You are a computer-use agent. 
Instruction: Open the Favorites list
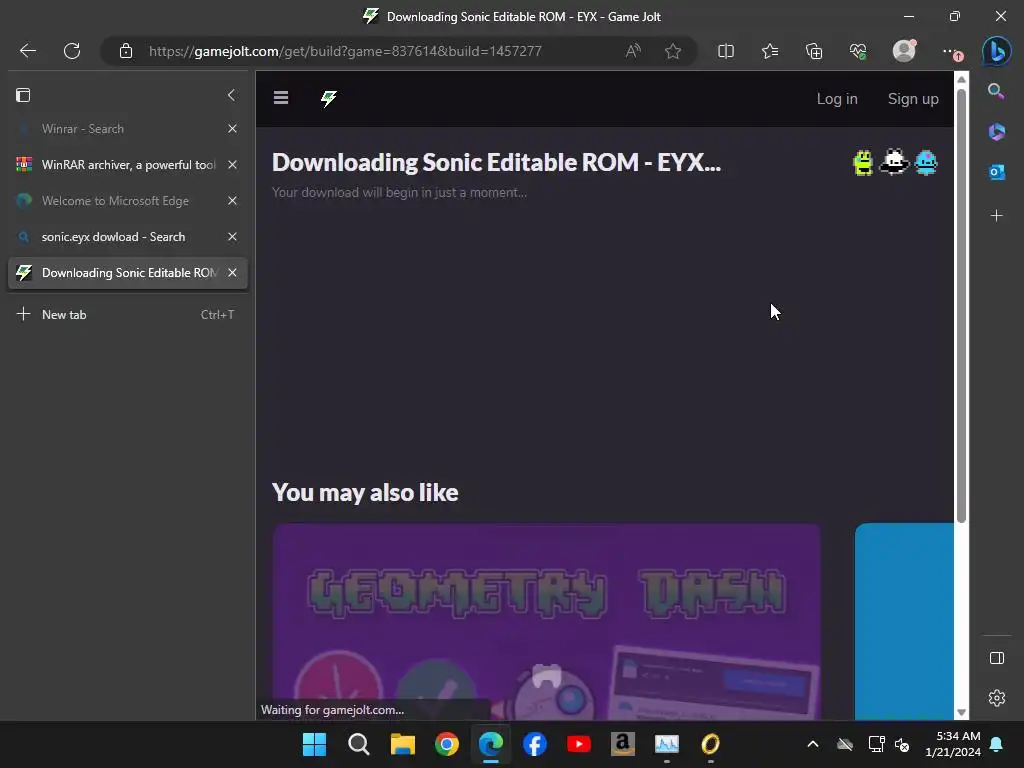click(770, 51)
